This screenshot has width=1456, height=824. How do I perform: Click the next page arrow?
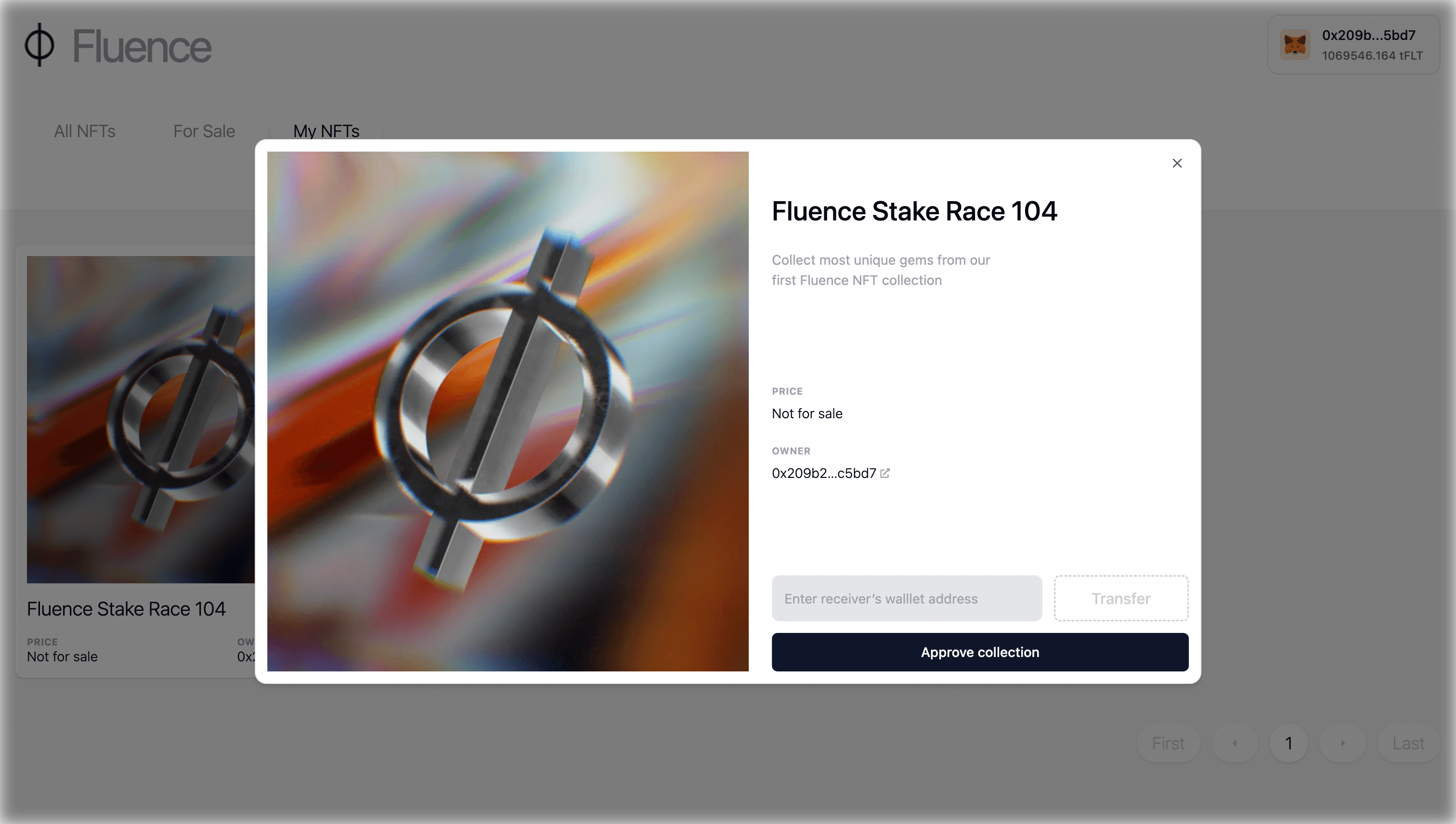tap(1342, 743)
